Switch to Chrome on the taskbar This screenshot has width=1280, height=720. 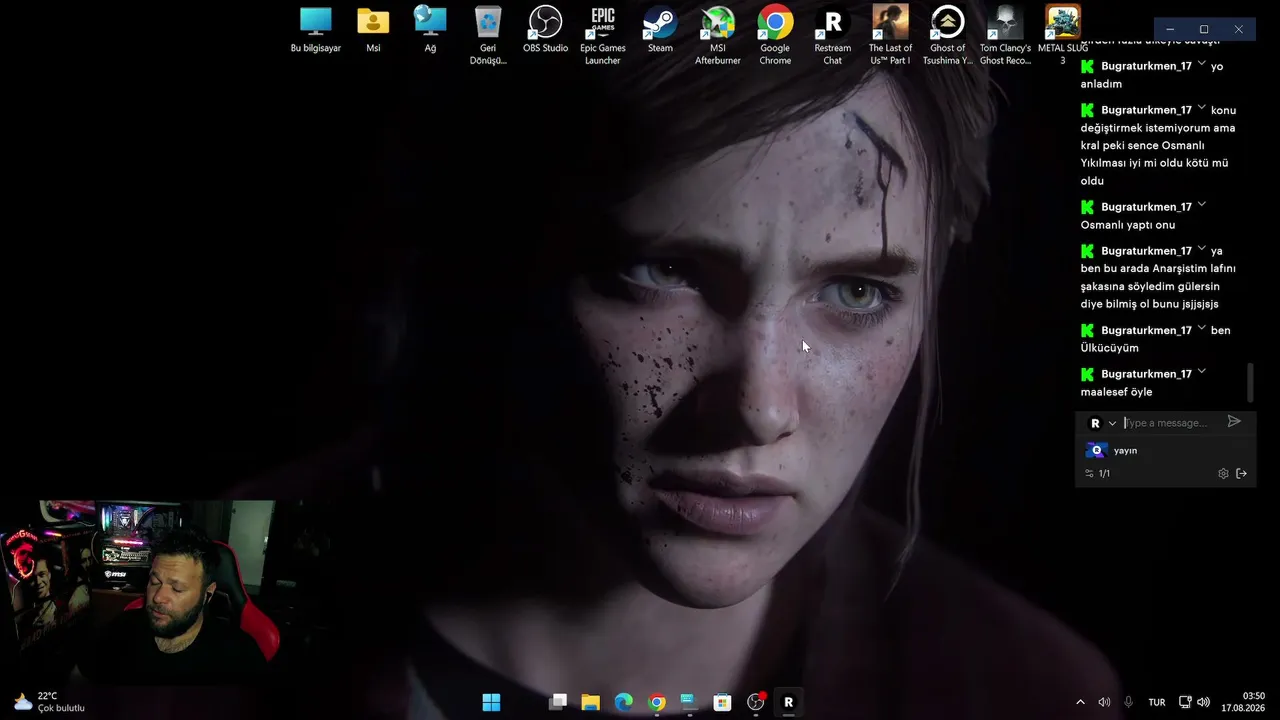tap(656, 702)
